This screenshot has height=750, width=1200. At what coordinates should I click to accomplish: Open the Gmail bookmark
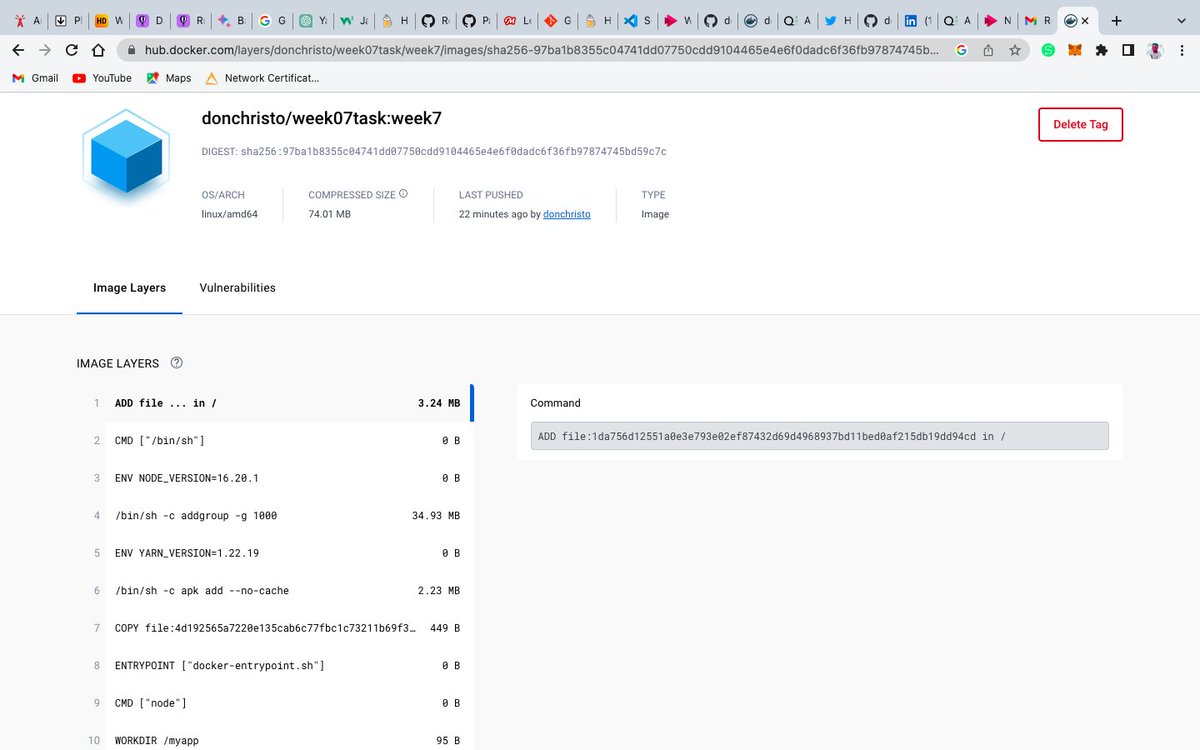click(36, 78)
